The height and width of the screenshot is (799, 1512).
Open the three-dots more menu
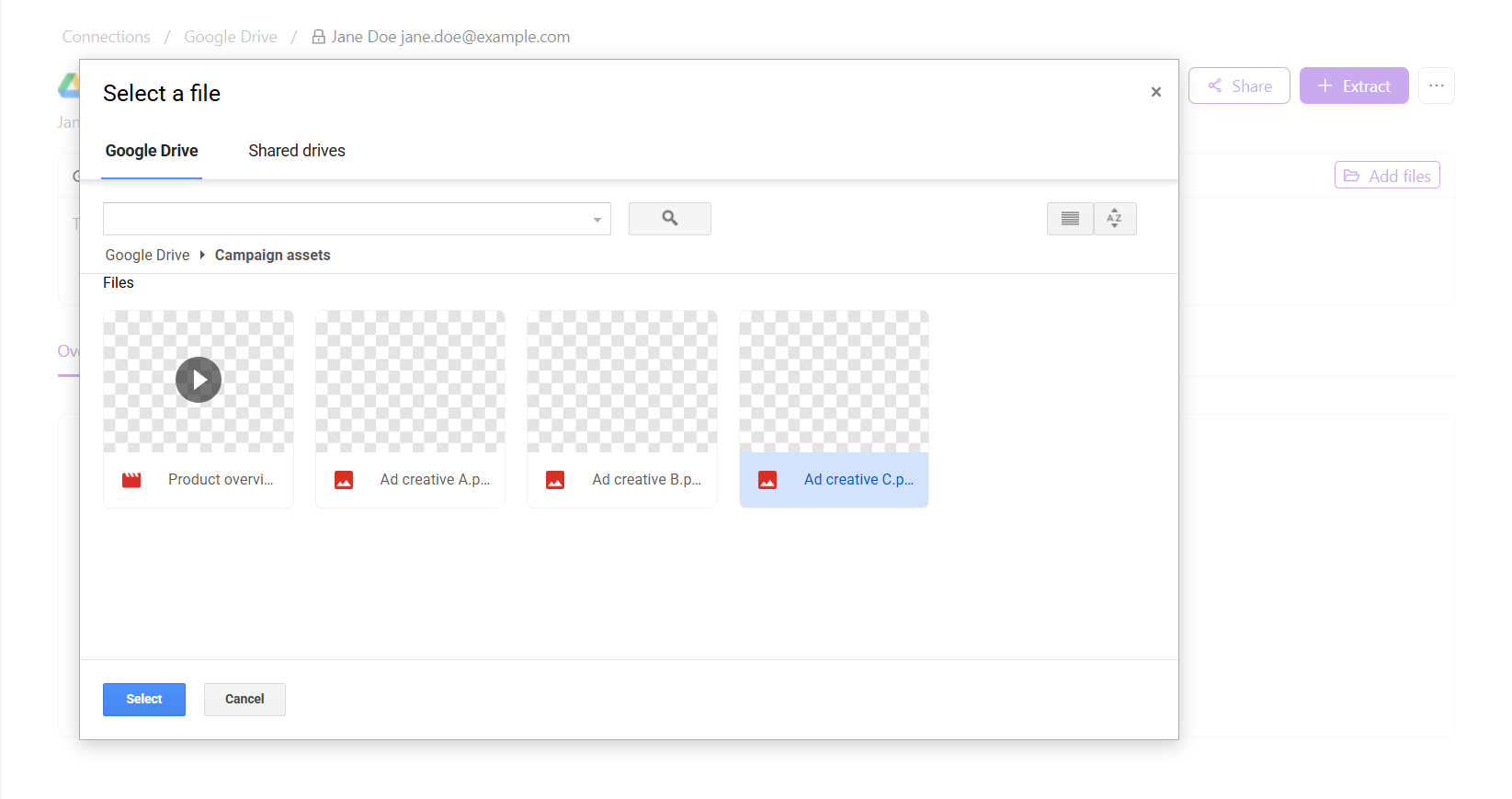[x=1437, y=86]
